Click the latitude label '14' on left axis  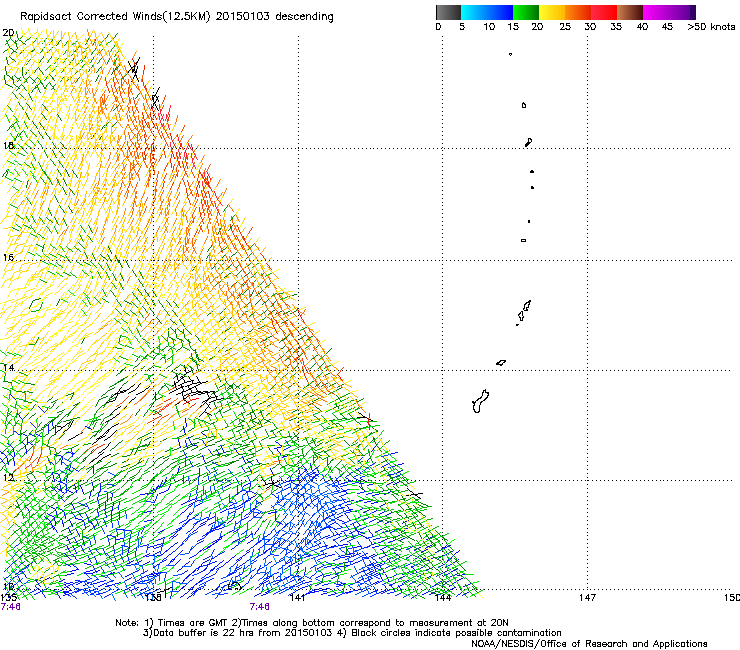pyautogui.click(x=8, y=368)
